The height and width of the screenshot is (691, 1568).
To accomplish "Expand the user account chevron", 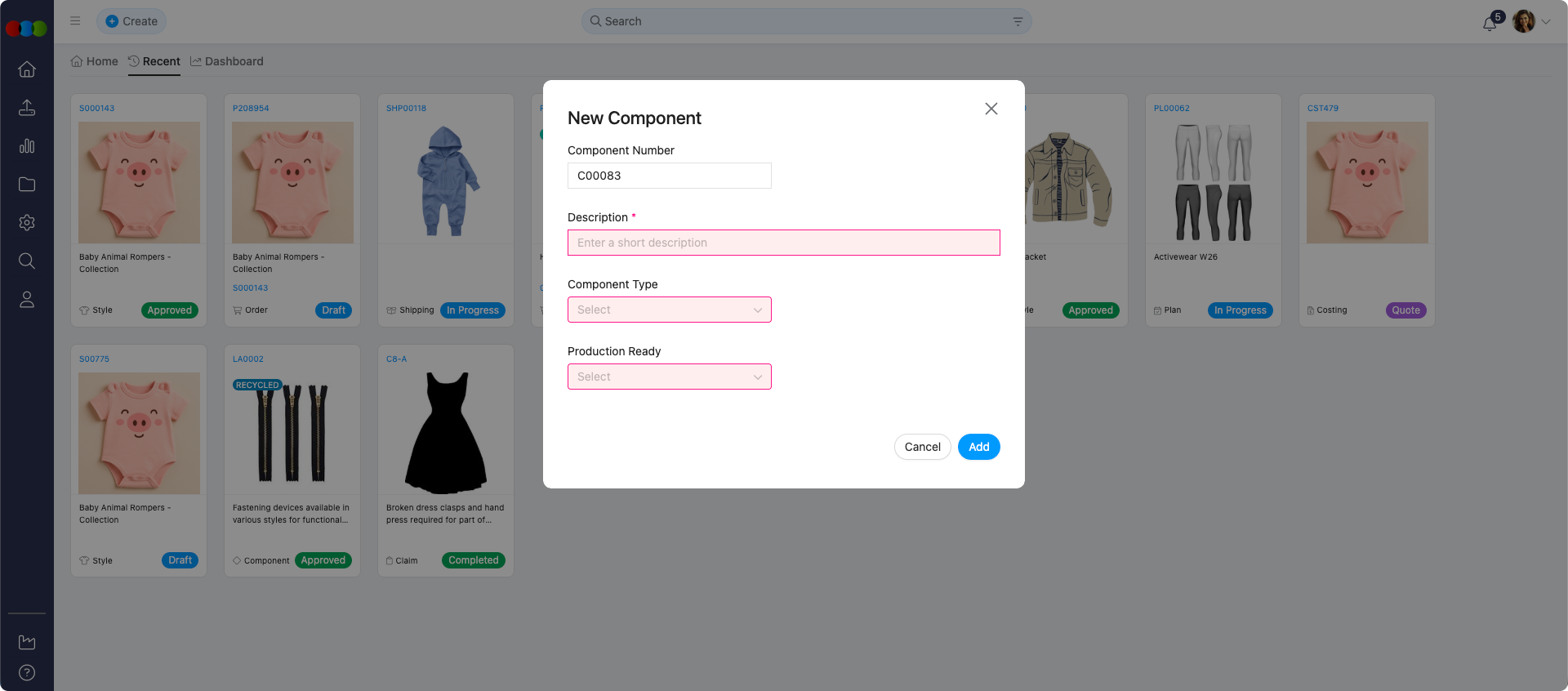I will pos(1546,22).
